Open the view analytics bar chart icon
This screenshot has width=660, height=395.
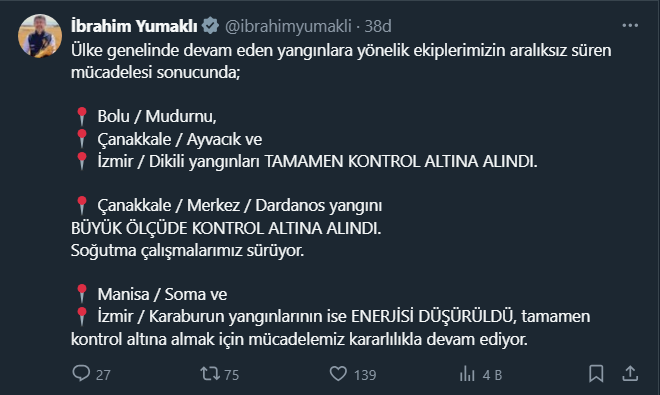click(x=467, y=374)
